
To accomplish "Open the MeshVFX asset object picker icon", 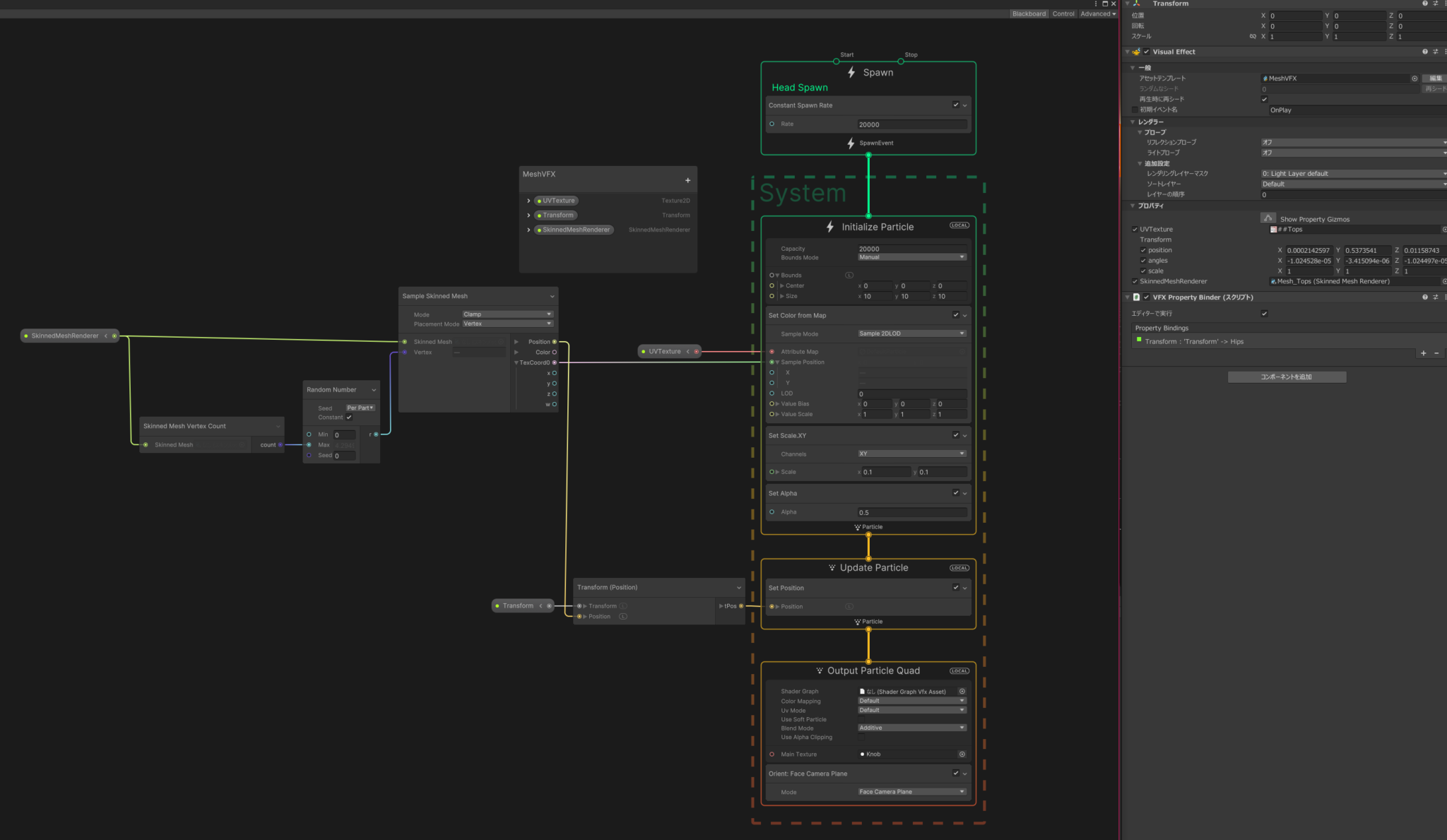I will point(1414,78).
